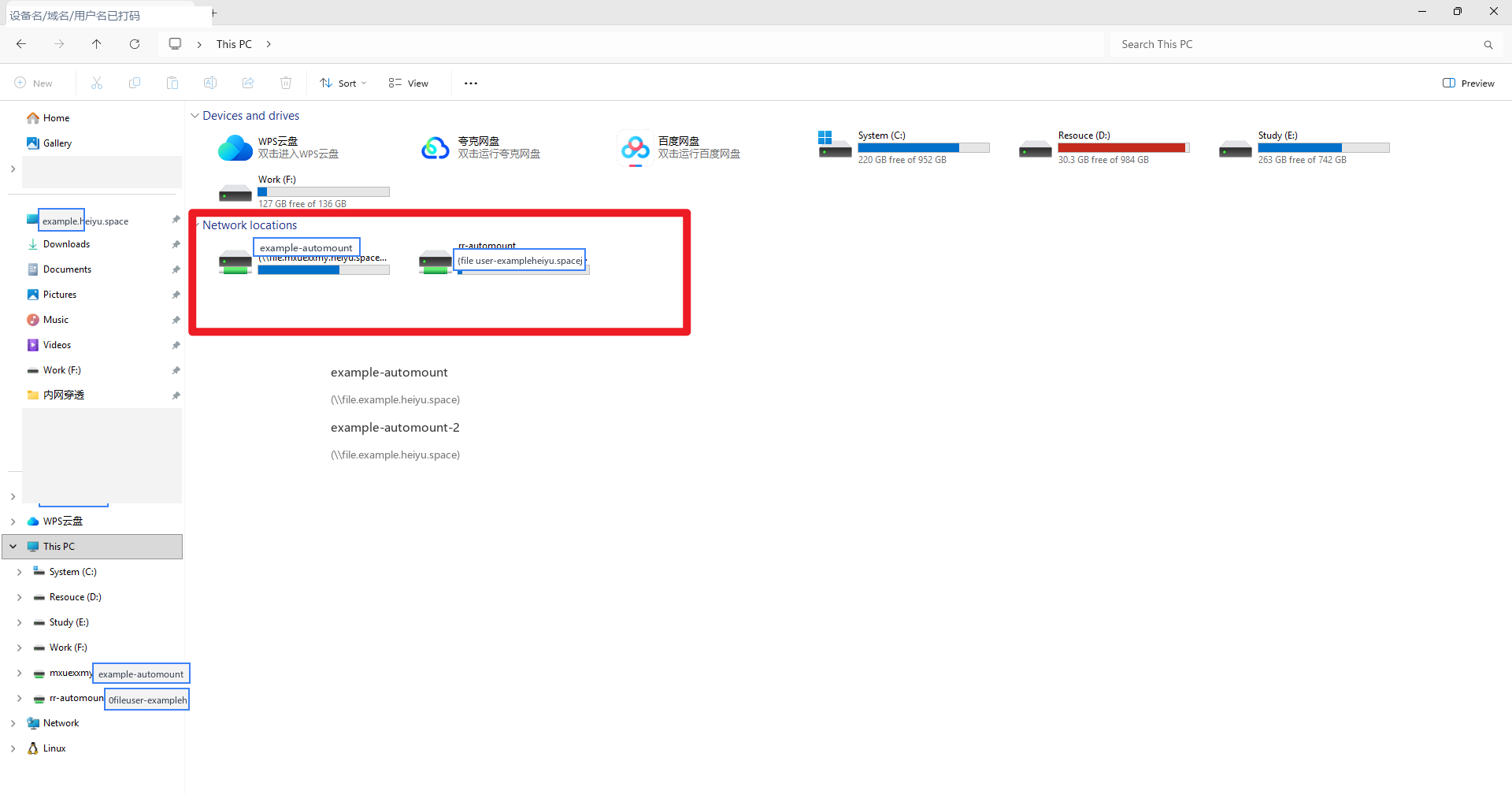This screenshot has width=1512, height=798.
Task: Refresh the current folder view
Action: (135, 44)
